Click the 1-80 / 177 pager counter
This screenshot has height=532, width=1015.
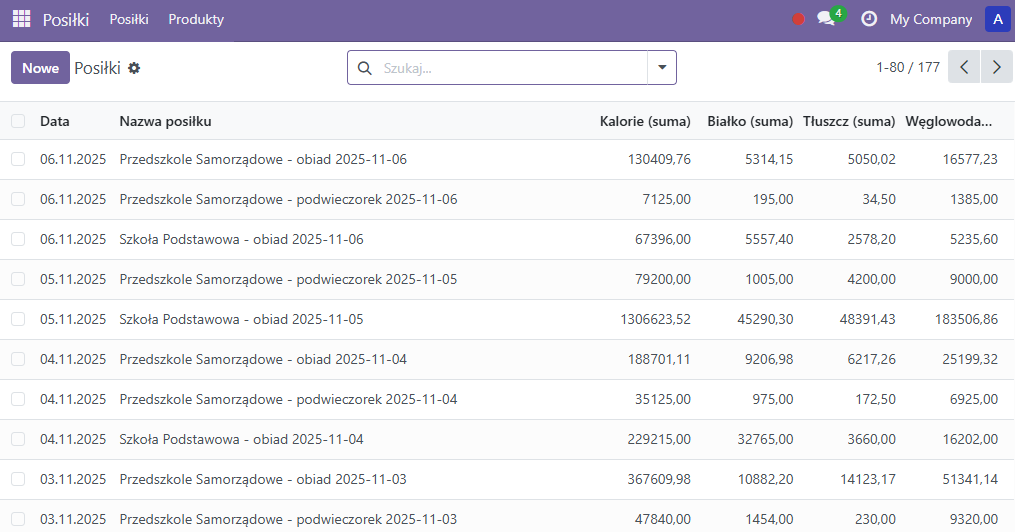[x=907, y=67]
